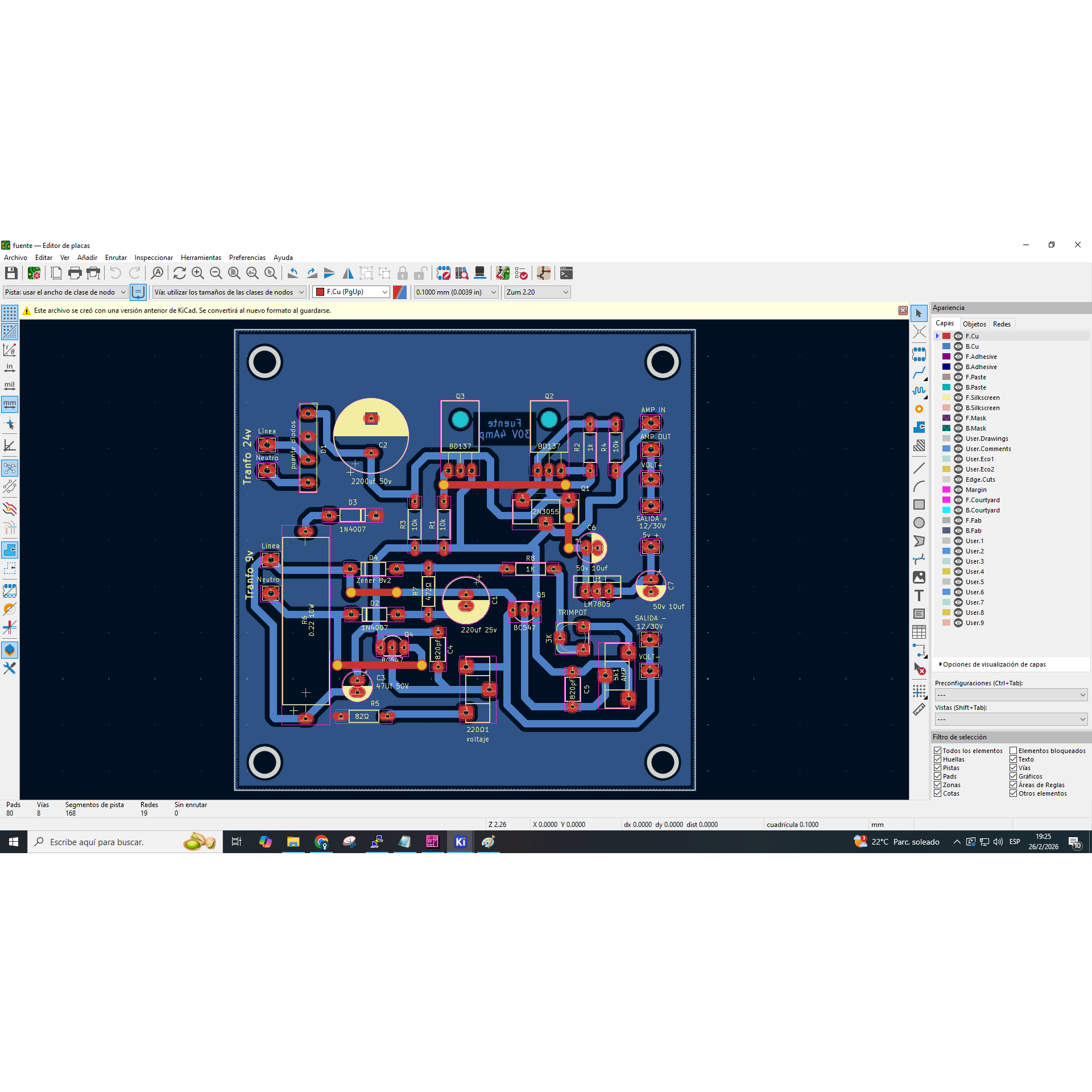Open the Inspeccionar menu
This screenshot has width=1092, height=1092.
tap(154, 258)
